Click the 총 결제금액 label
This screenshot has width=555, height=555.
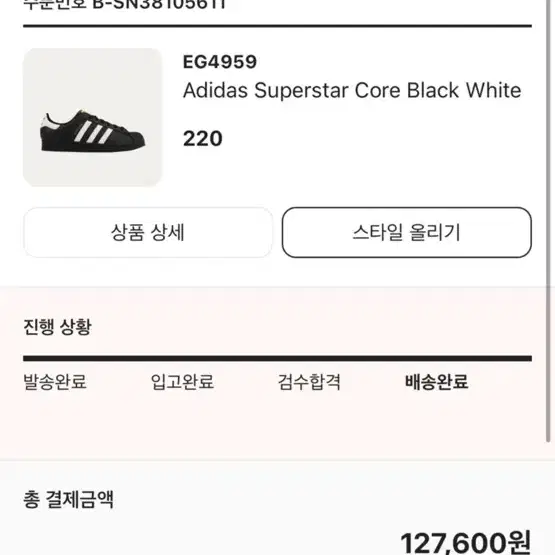tap(68, 500)
